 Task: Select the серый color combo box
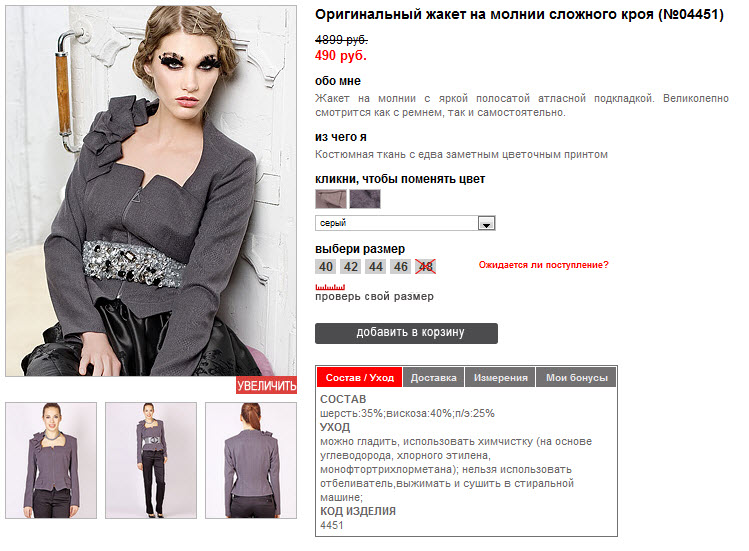pos(405,223)
